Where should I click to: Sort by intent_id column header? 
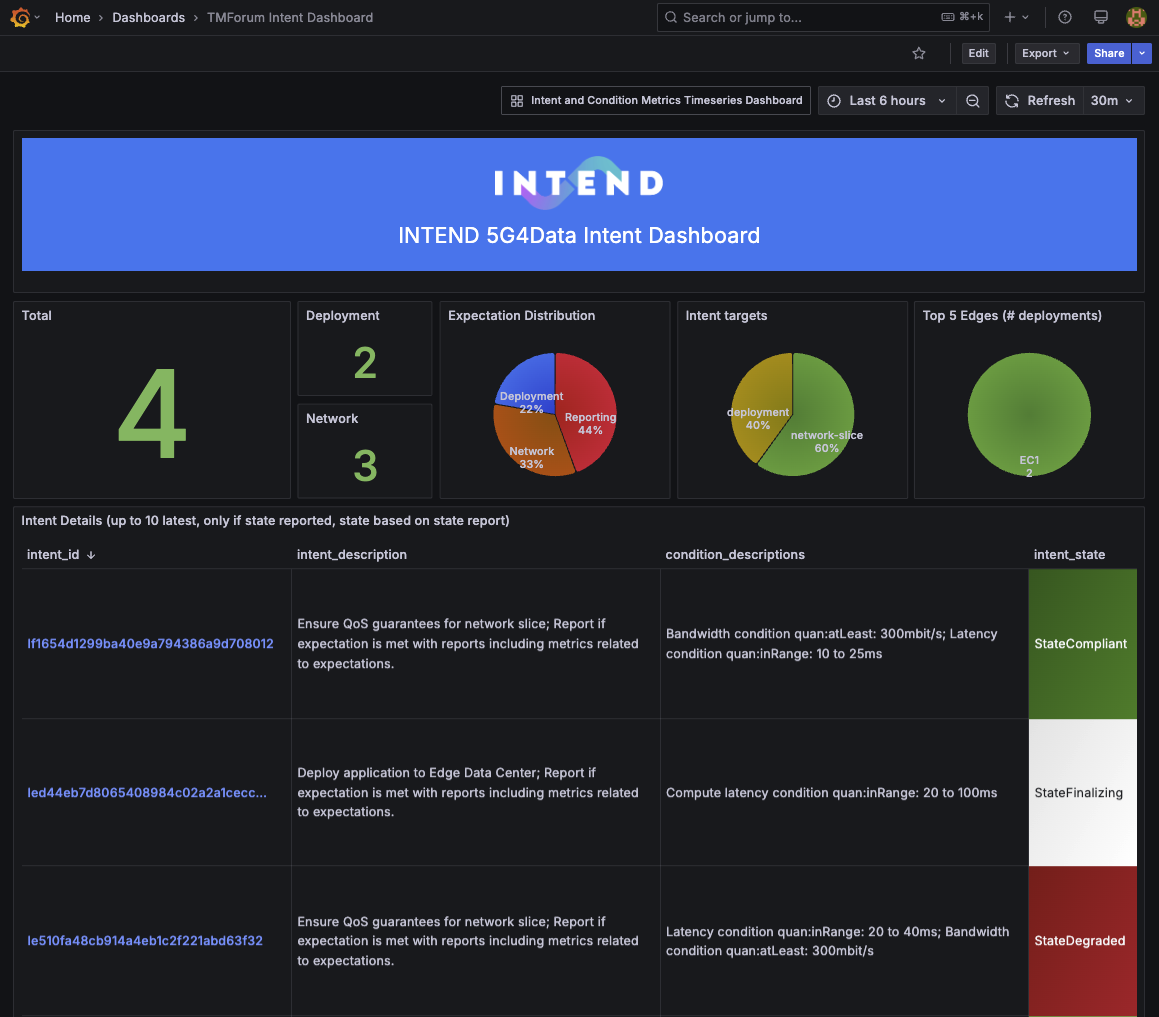(x=53, y=554)
